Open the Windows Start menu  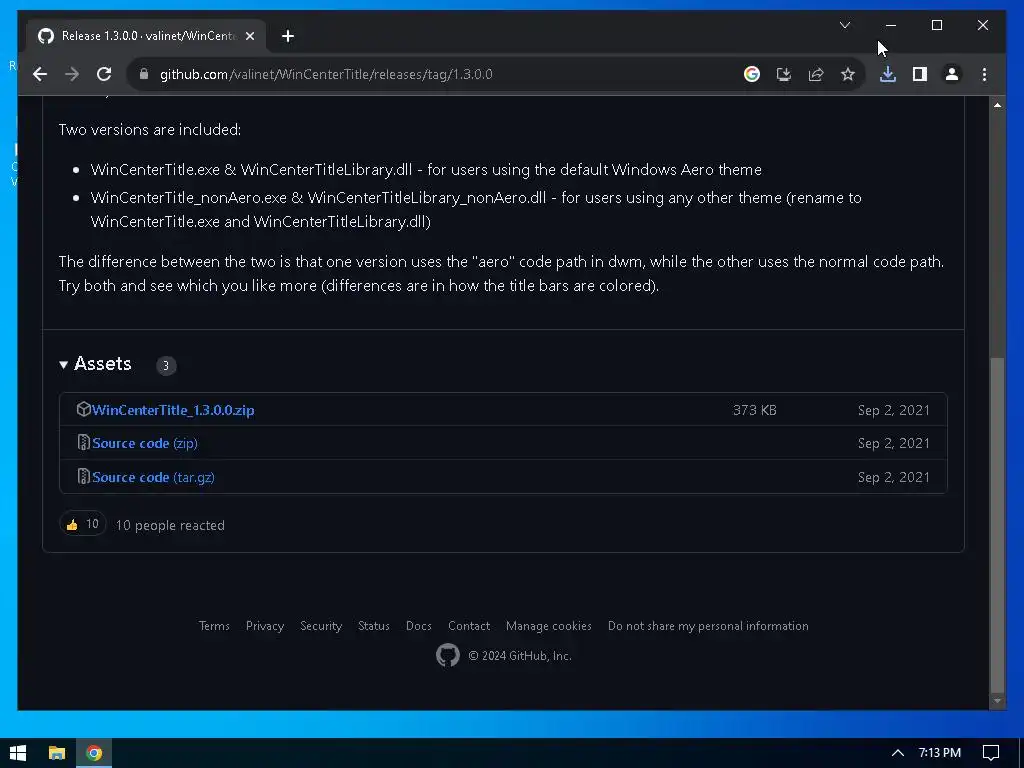point(18,753)
